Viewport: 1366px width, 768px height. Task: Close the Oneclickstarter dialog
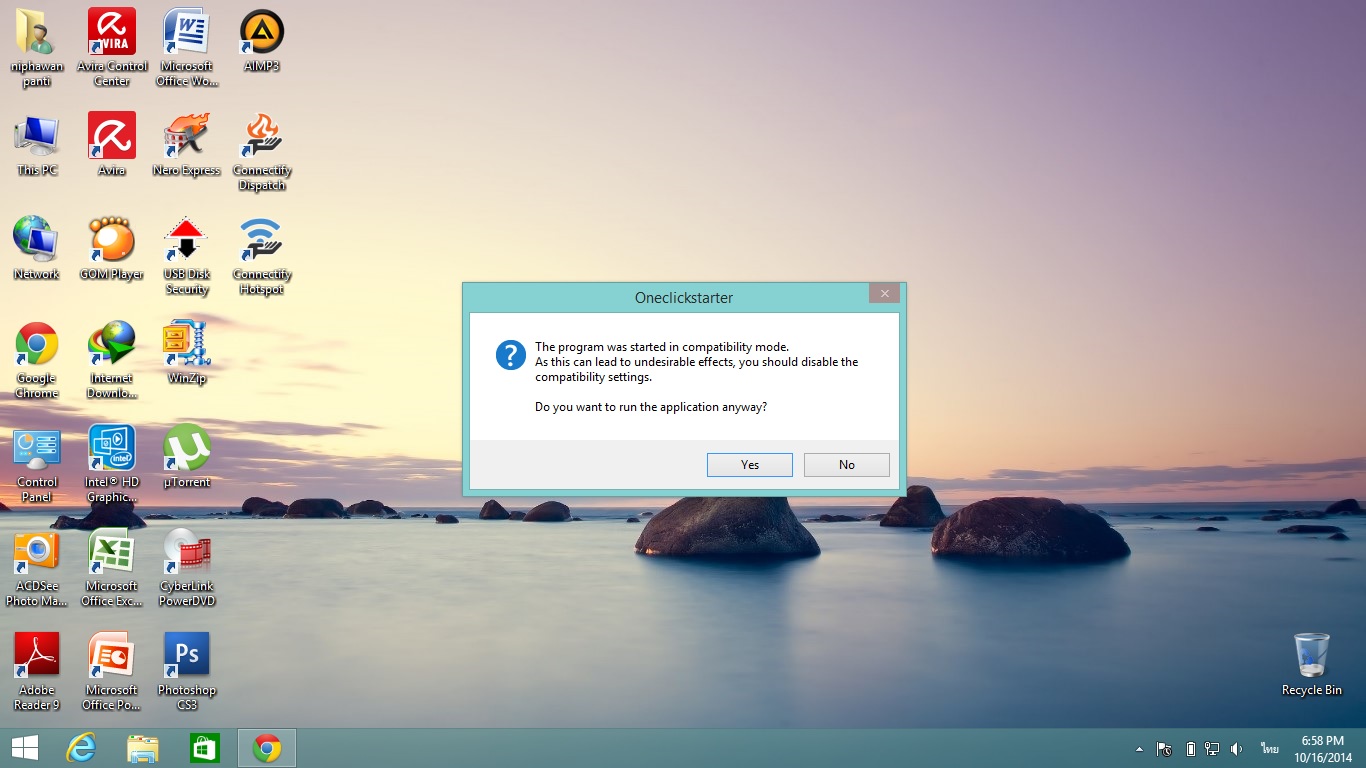(884, 293)
